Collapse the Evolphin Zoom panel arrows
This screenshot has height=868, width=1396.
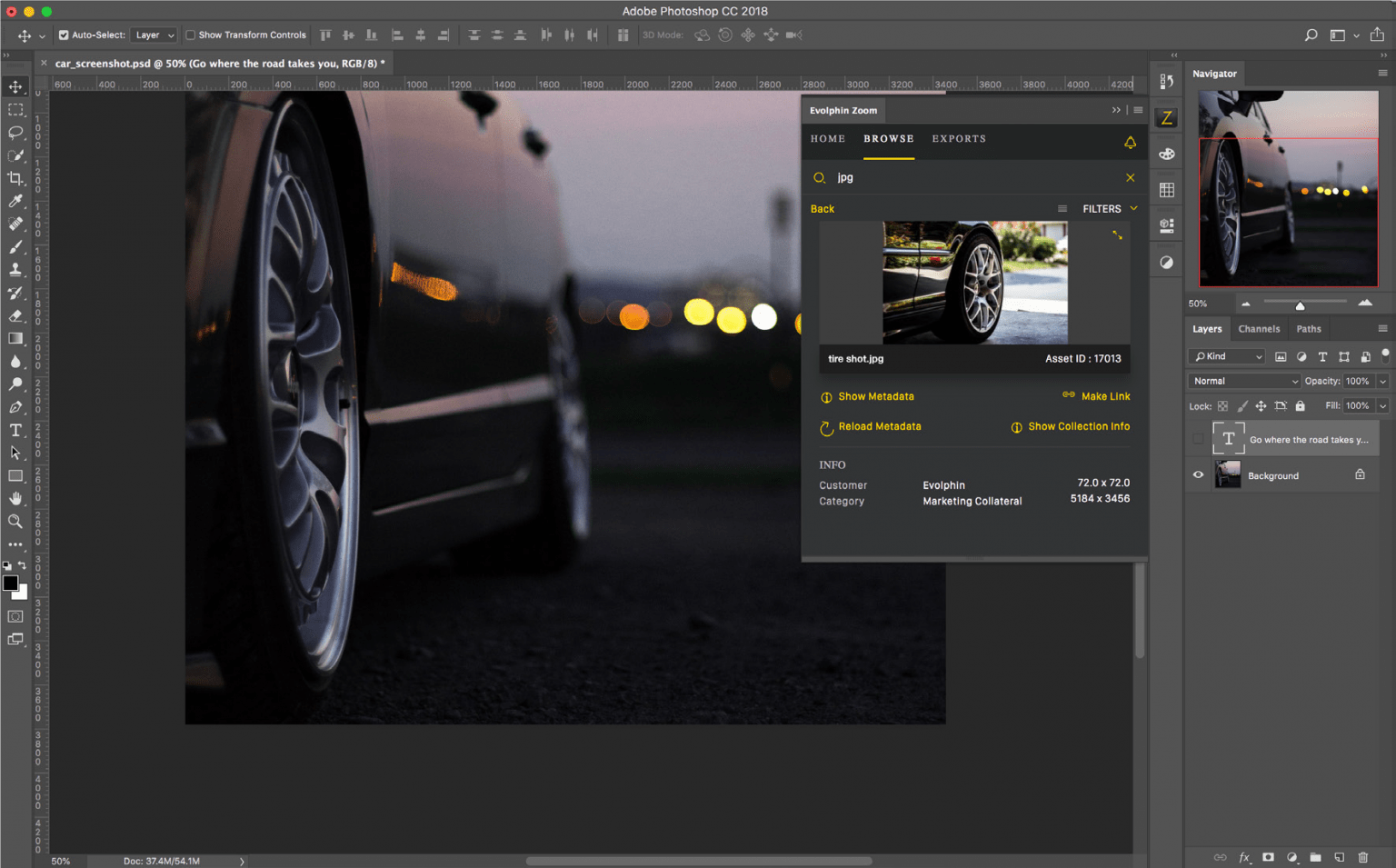click(1116, 110)
